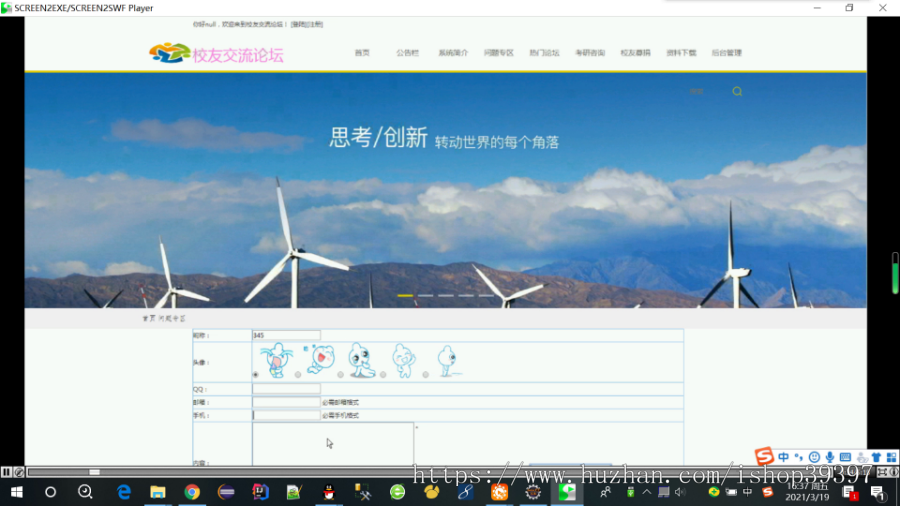Viewport: 900px width, 506px height.
Task: Open 校友募捐 navigation item
Action: pos(635,53)
